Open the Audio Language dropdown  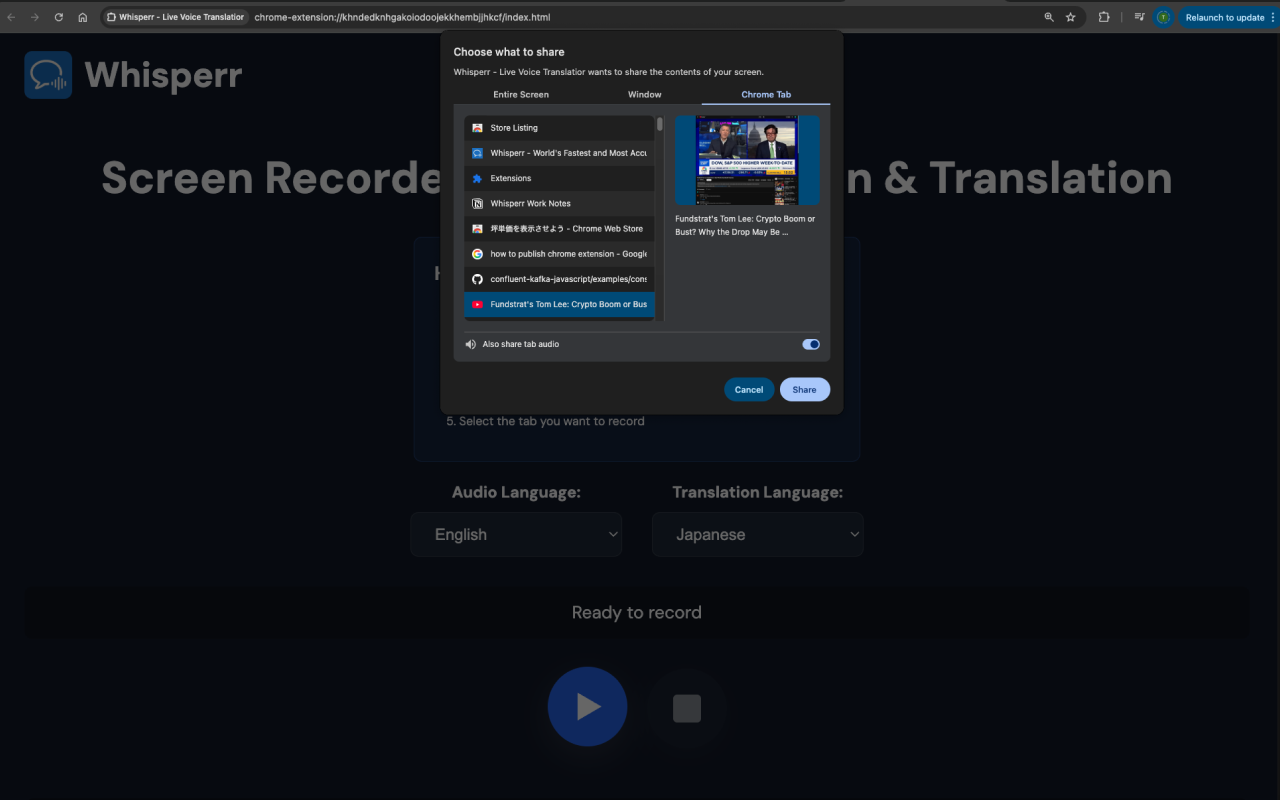[516, 535]
